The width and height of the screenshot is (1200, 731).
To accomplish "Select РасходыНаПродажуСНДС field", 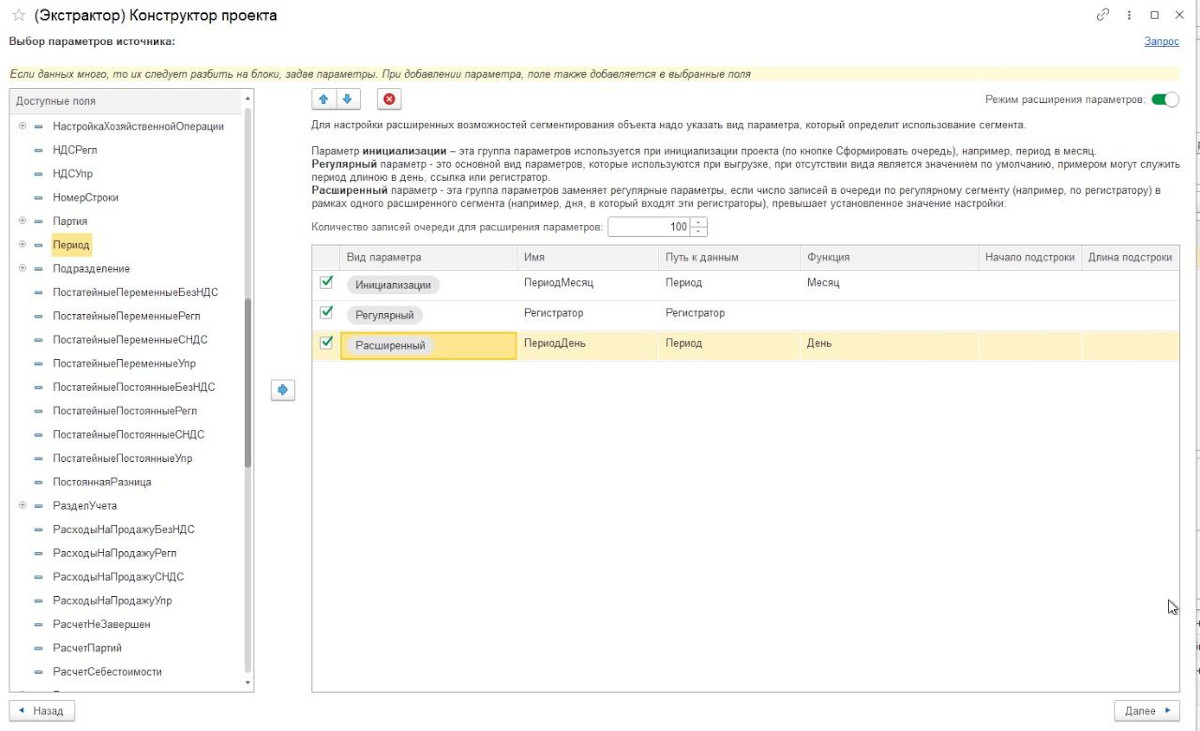I will (118, 577).
